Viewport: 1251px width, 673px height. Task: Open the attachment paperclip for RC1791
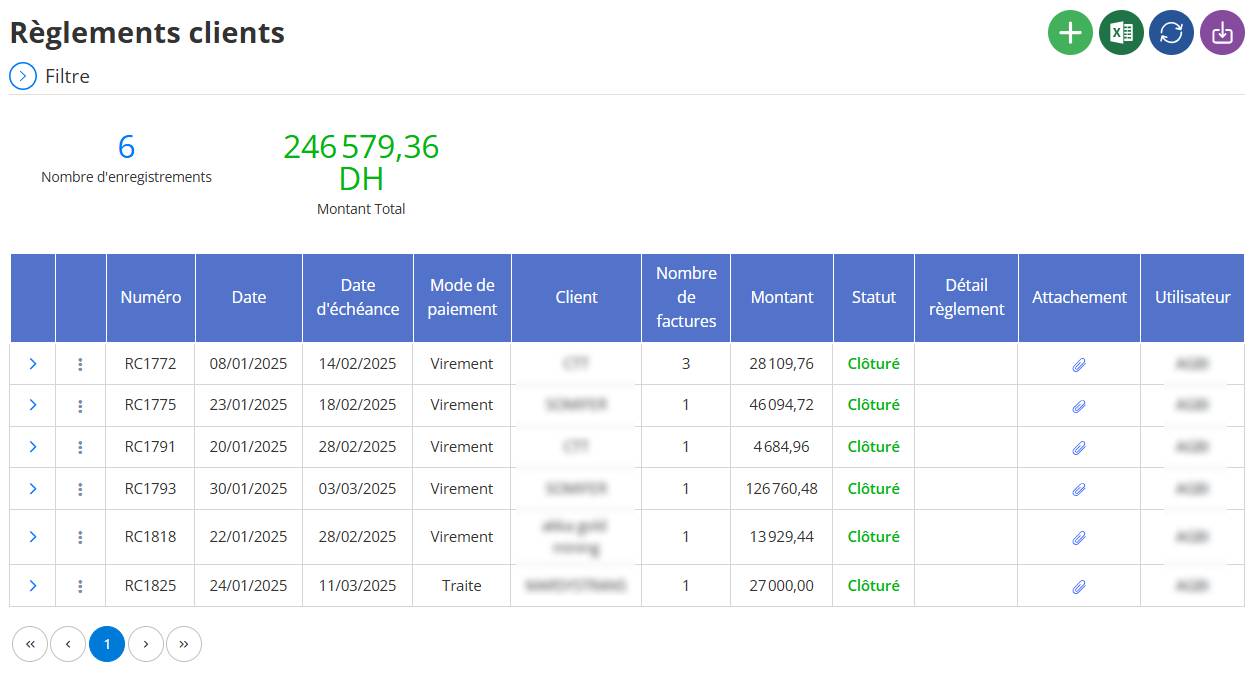tap(1079, 448)
